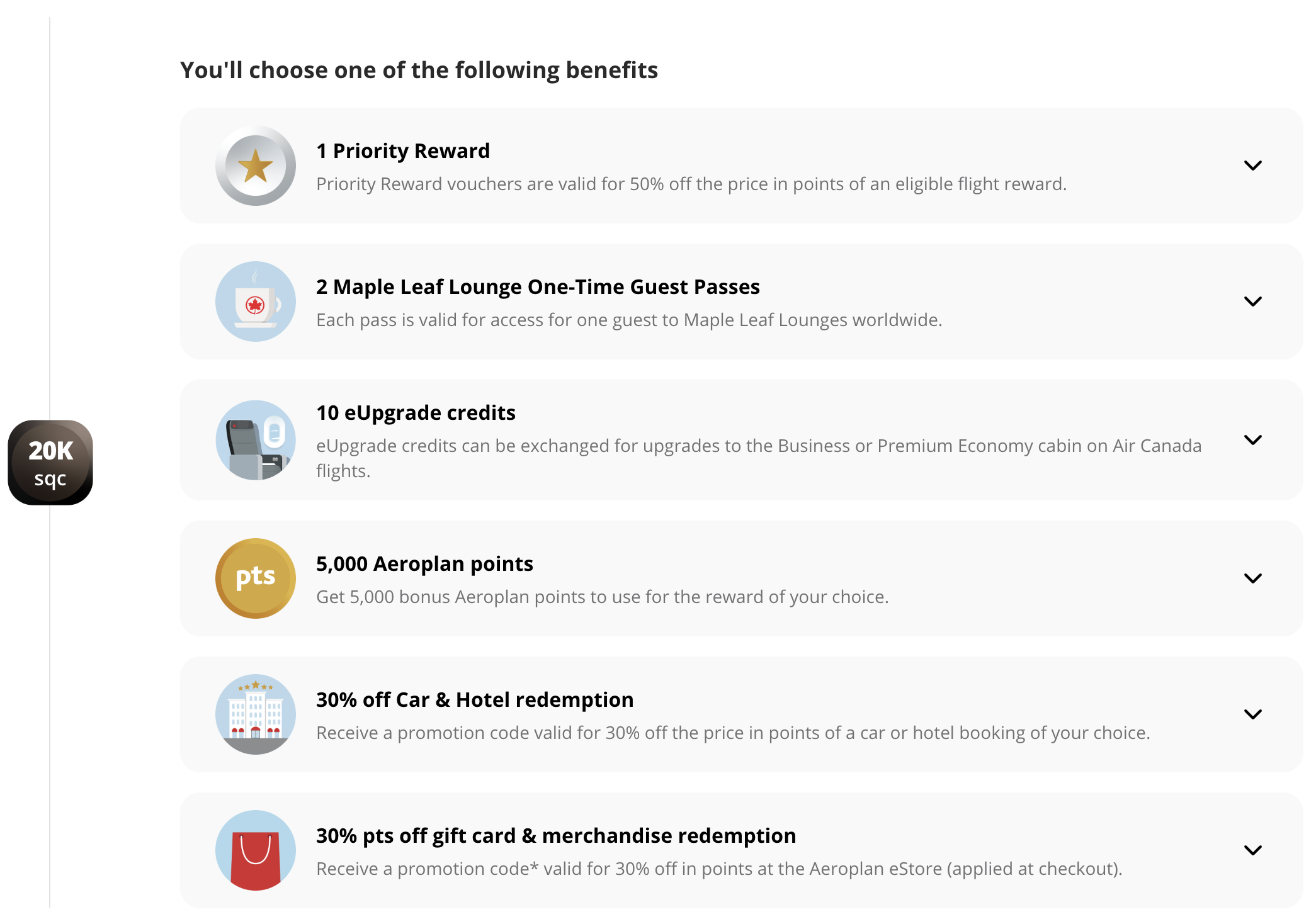The height and width of the screenshot is (924, 1316).
Task: Select the 1 Priority Reward title
Action: 403,151
